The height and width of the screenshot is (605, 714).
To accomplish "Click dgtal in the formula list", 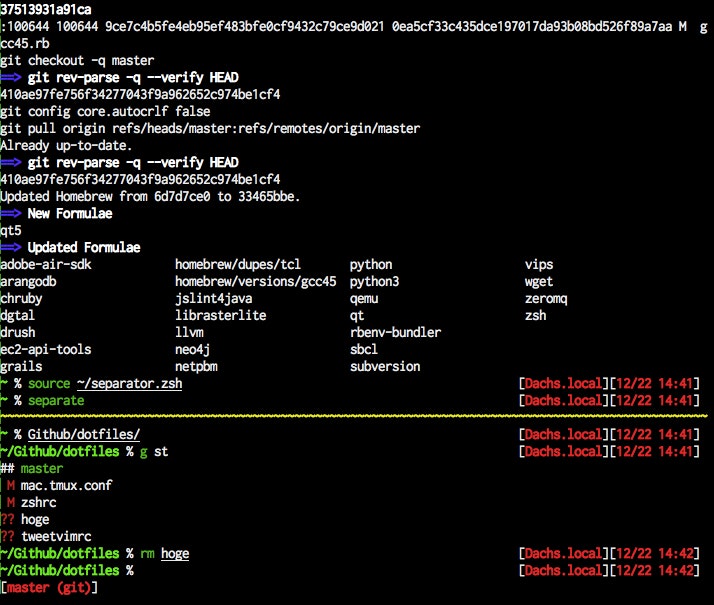I will click(17, 315).
